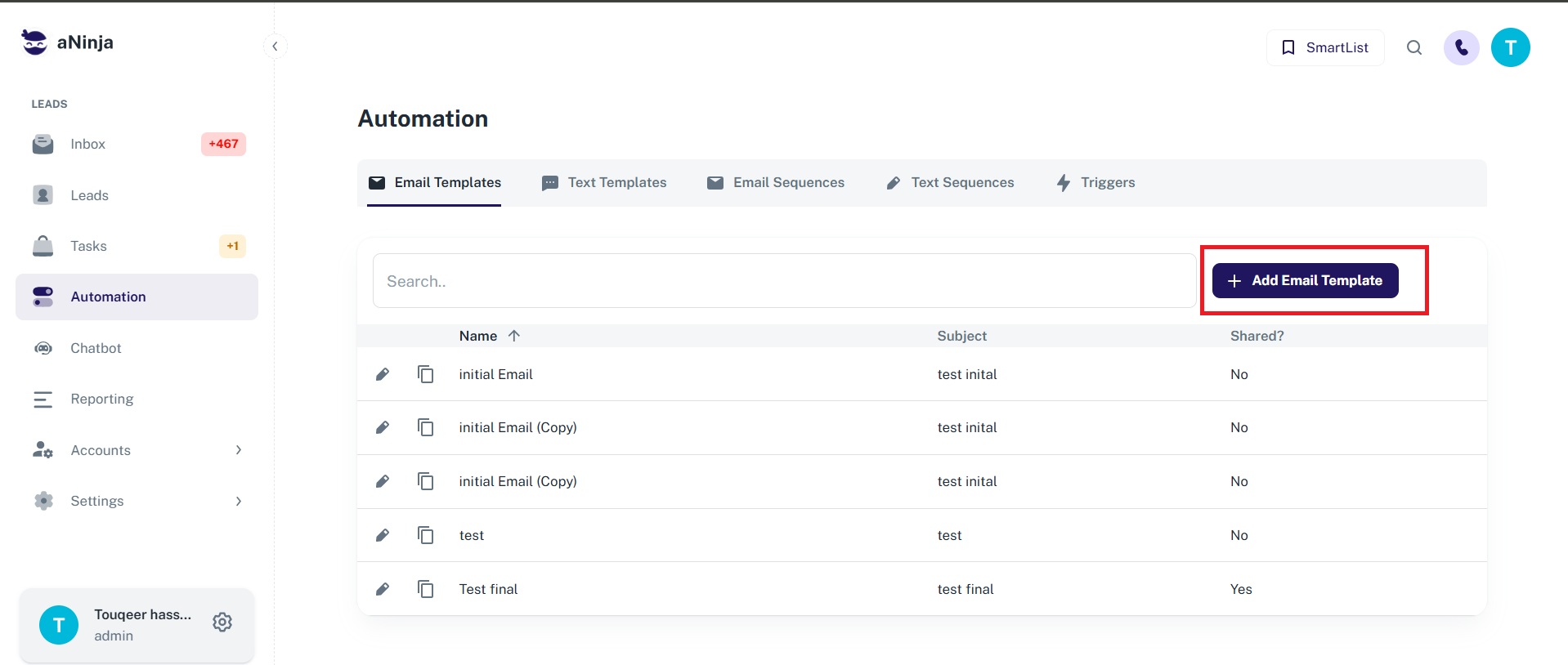Click the aNinja logo
The width and height of the screenshot is (1568, 665).
(x=67, y=42)
